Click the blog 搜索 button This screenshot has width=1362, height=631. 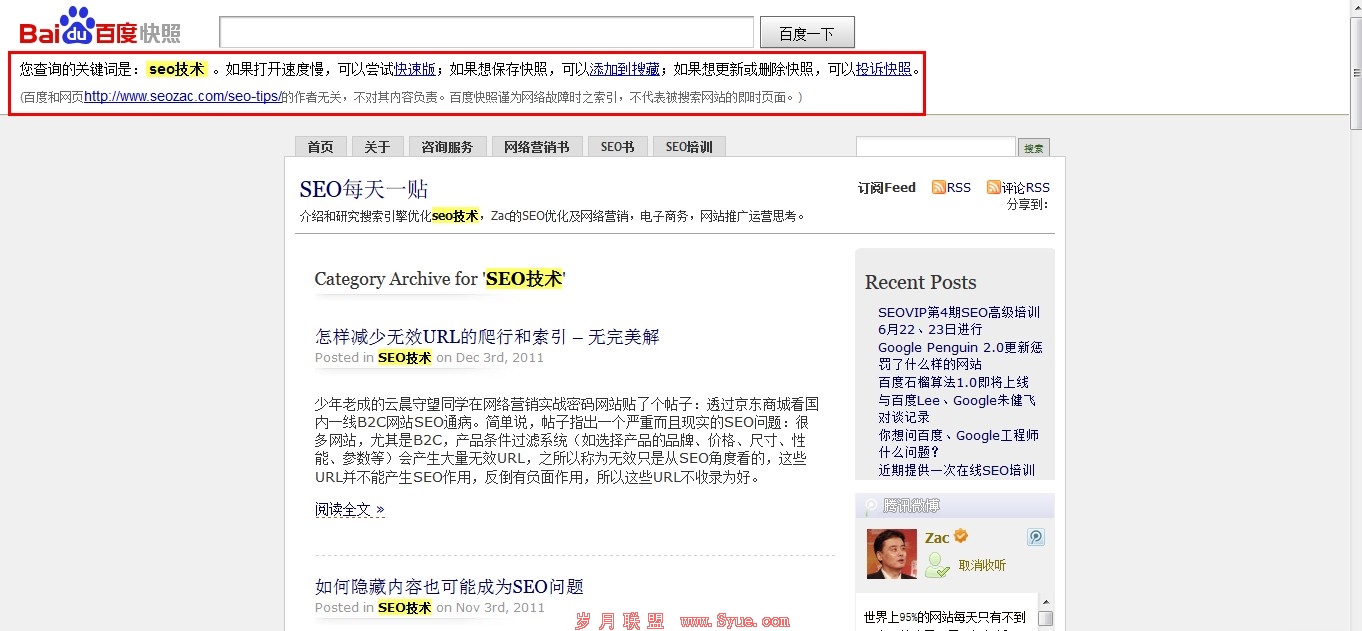(x=1034, y=148)
